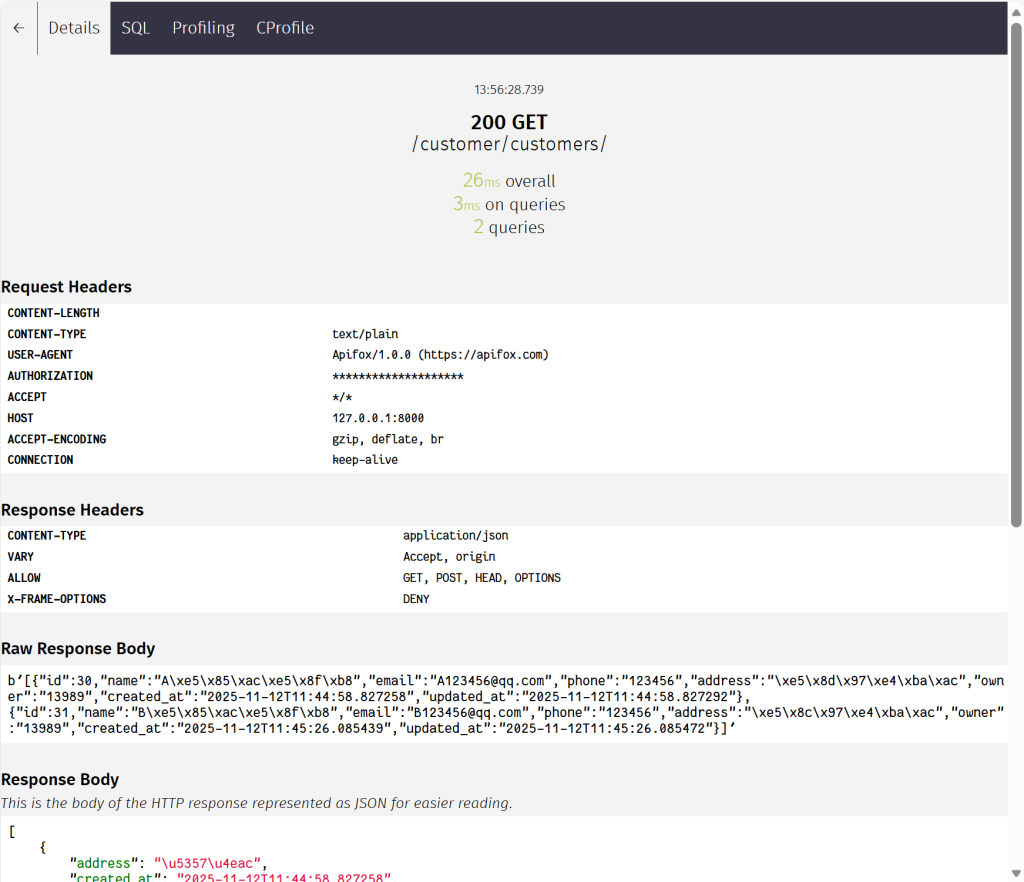This screenshot has width=1024, height=882.
Task: Click the vertical page scrollbar thumb
Action: tap(1016, 270)
